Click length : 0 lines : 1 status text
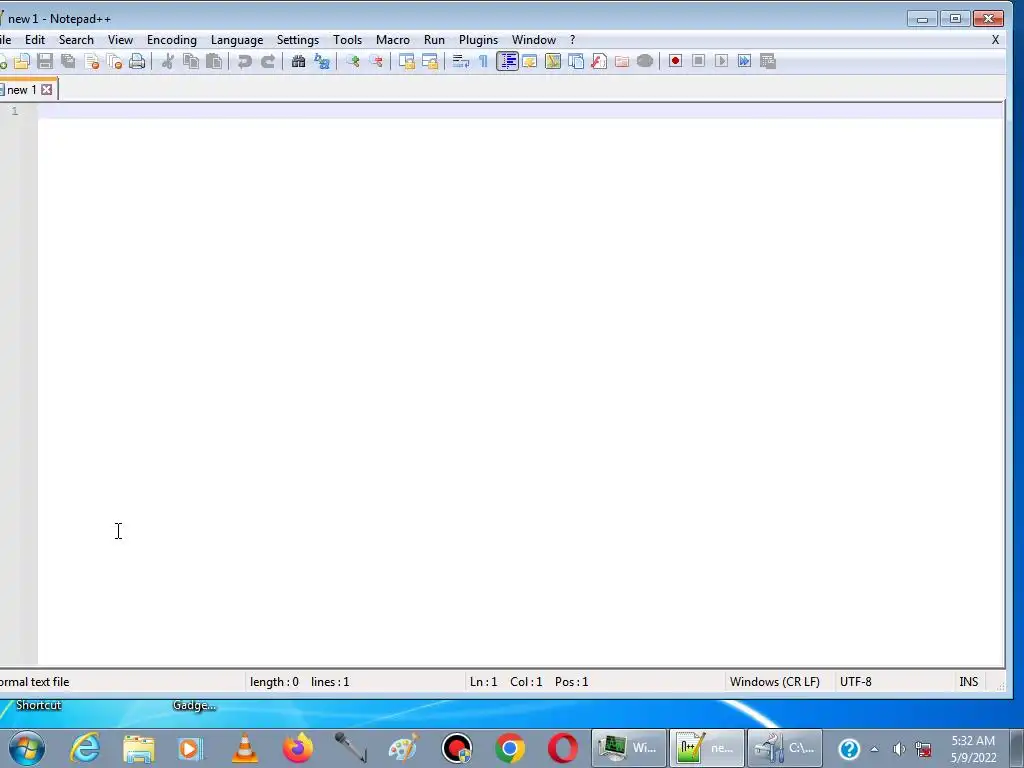1024x768 pixels. (x=299, y=682)
